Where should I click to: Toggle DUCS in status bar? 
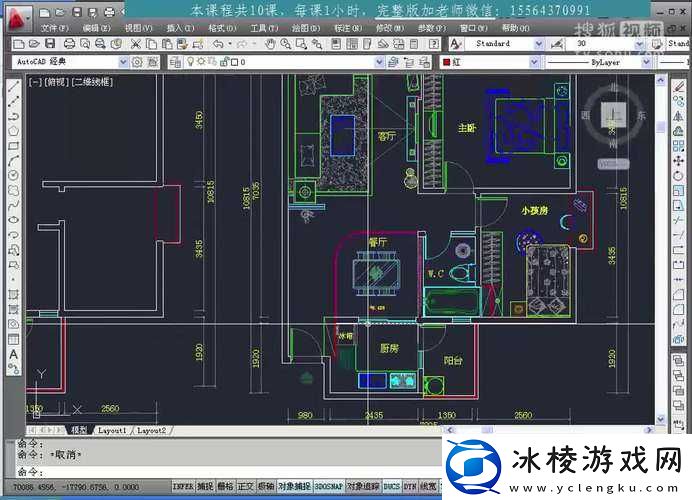point(391,486)
